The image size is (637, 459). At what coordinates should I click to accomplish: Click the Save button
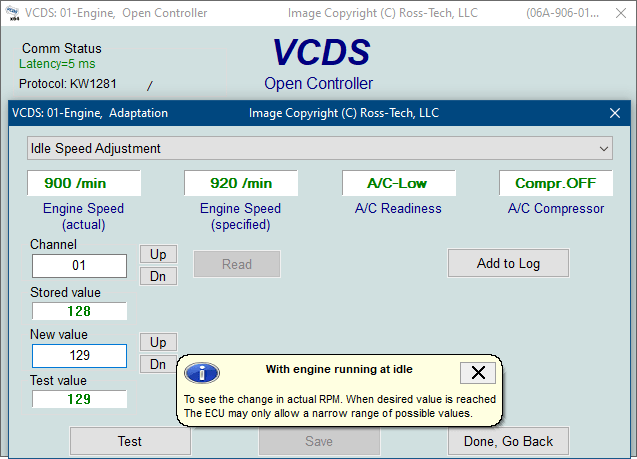pos(319,441)
